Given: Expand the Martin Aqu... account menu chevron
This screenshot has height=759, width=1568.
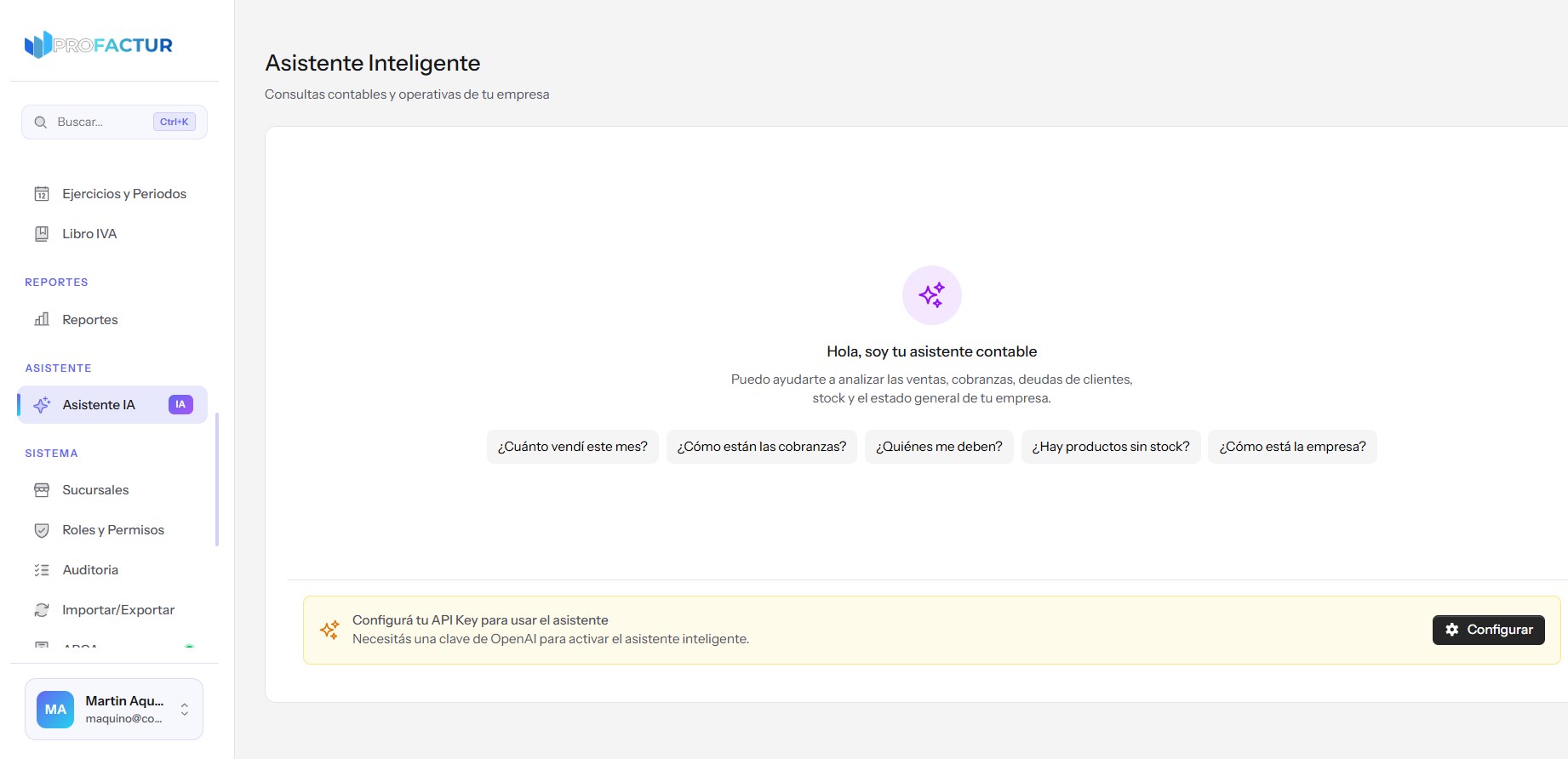Looking at the screenshot, I should point(185,710).
